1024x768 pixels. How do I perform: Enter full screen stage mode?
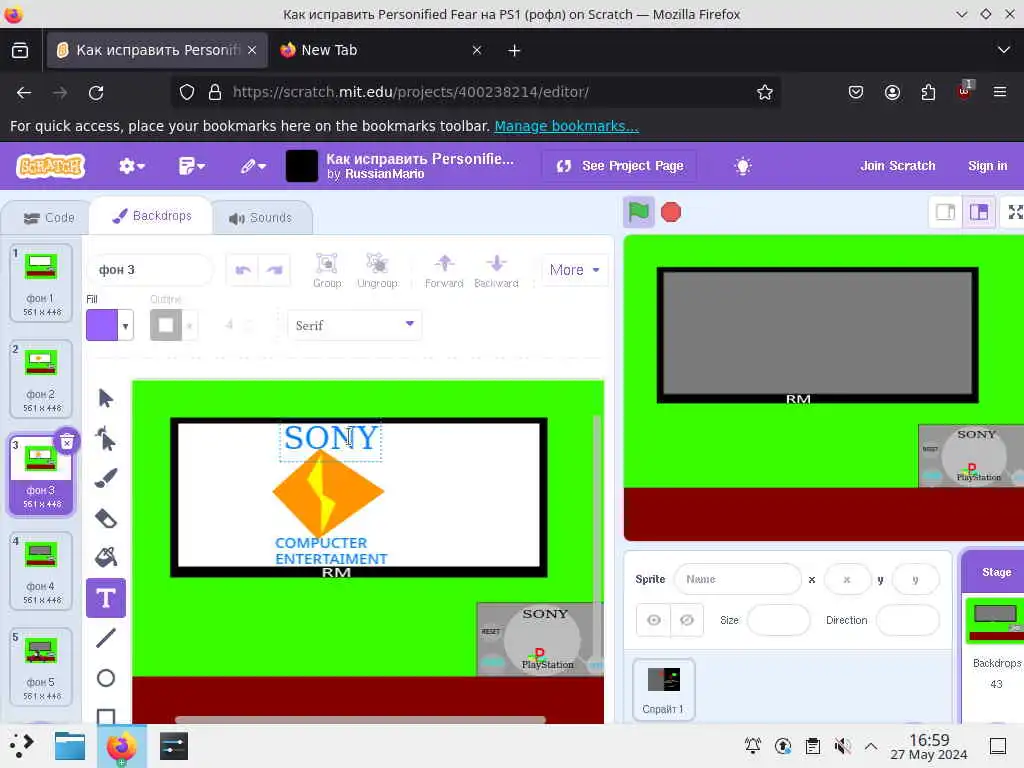tap(1015, 212)
